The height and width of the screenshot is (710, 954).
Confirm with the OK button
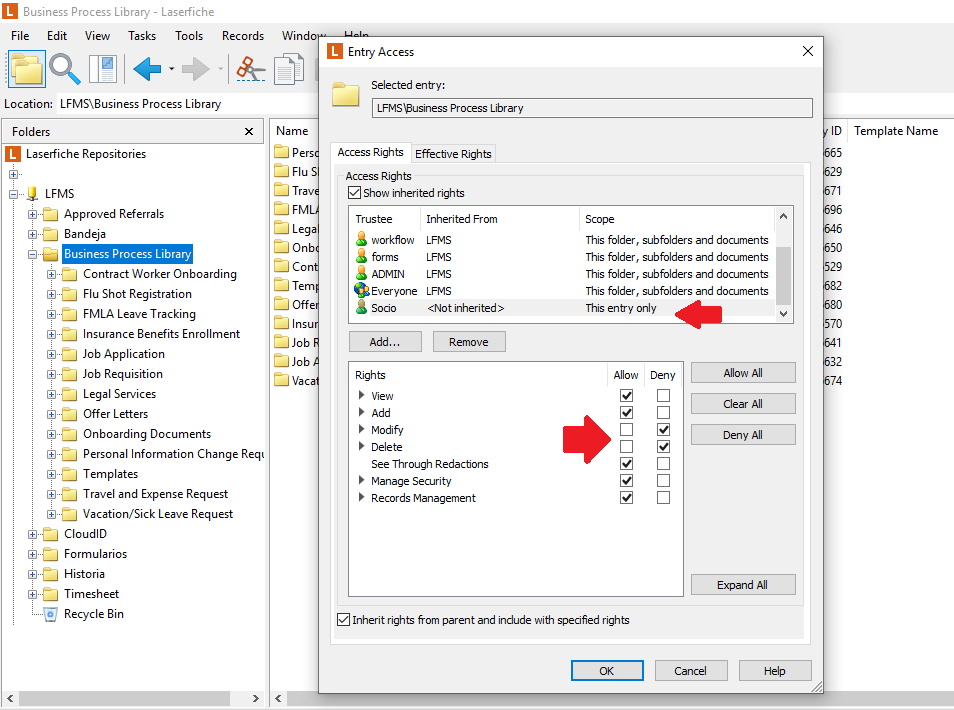coord(607,670)
